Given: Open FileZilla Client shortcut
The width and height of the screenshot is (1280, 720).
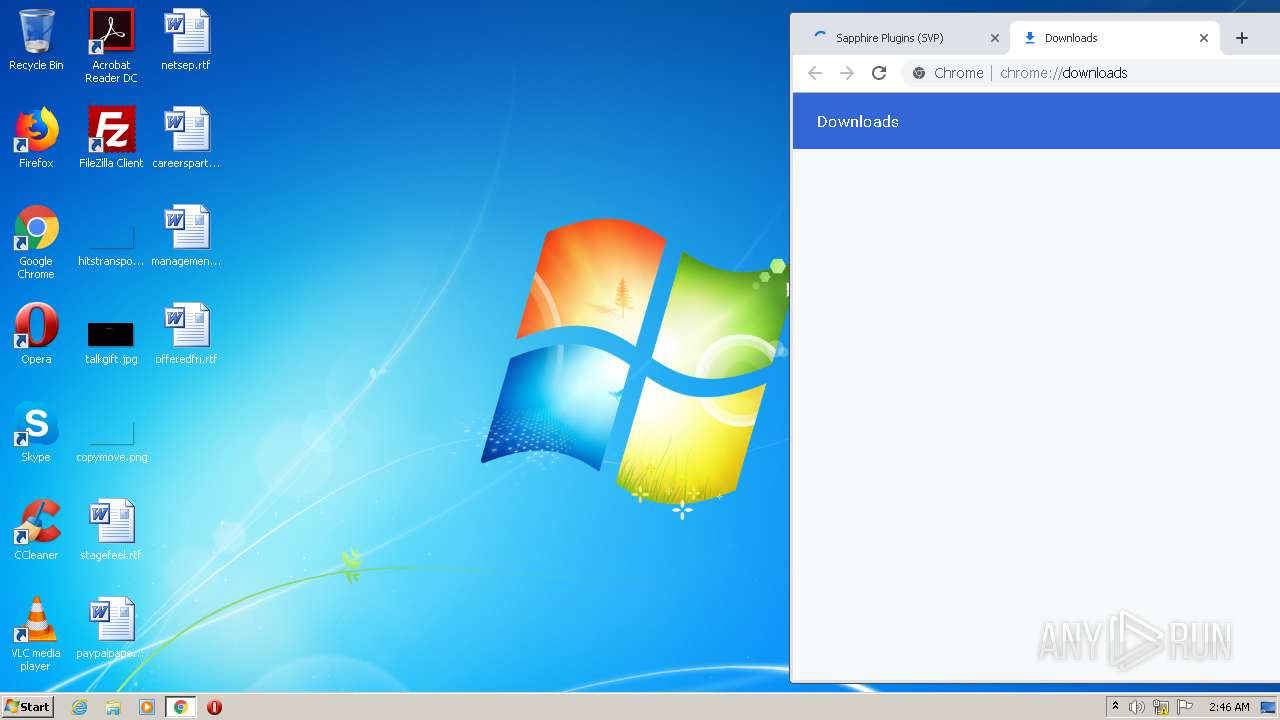Looking at the screenshot, I should tap(111, 139).
